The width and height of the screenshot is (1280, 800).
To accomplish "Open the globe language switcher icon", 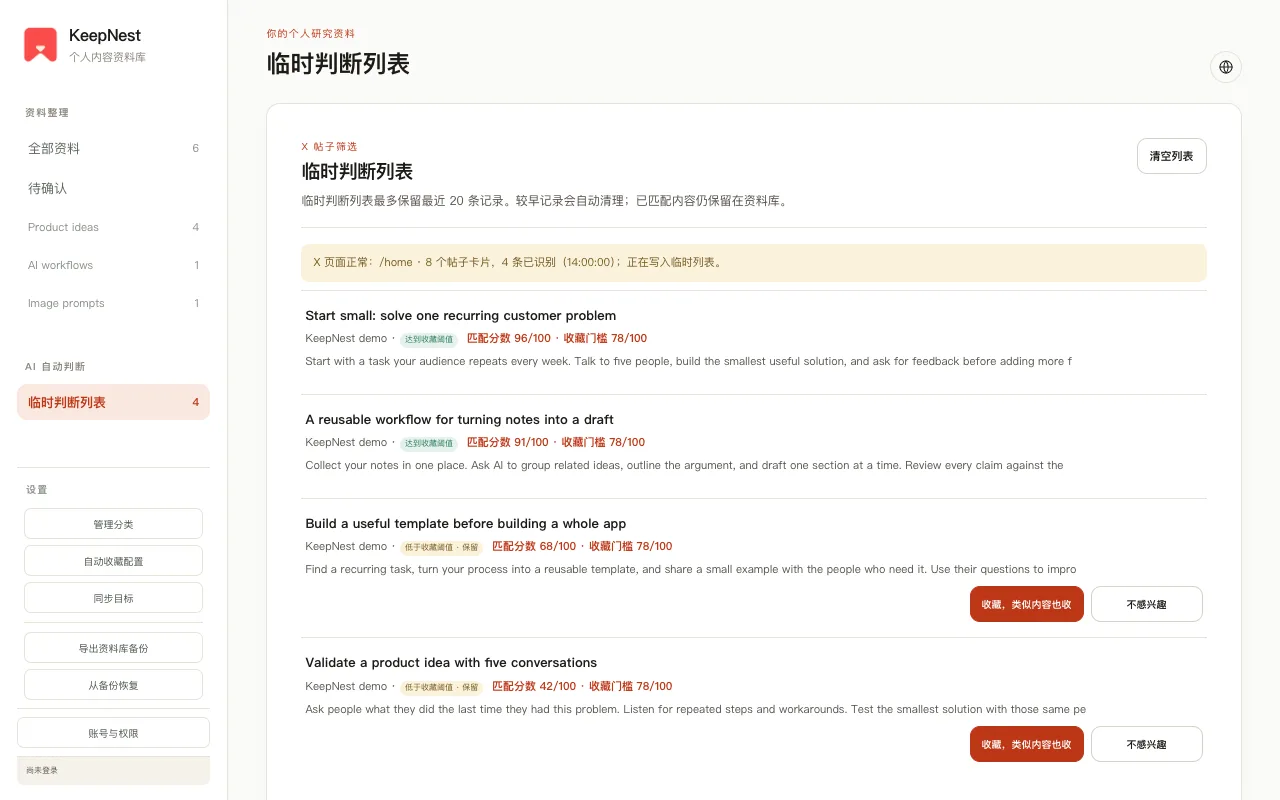I will 1226,67.
